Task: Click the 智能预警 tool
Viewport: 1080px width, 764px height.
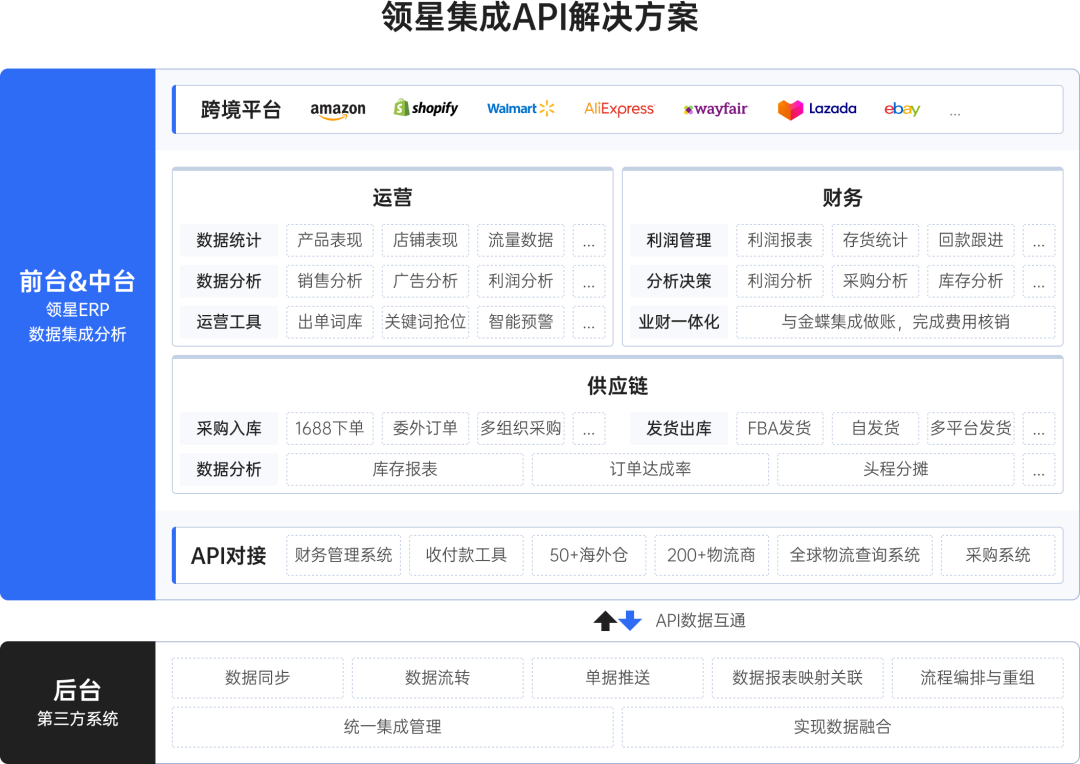Action: (520, 322)
